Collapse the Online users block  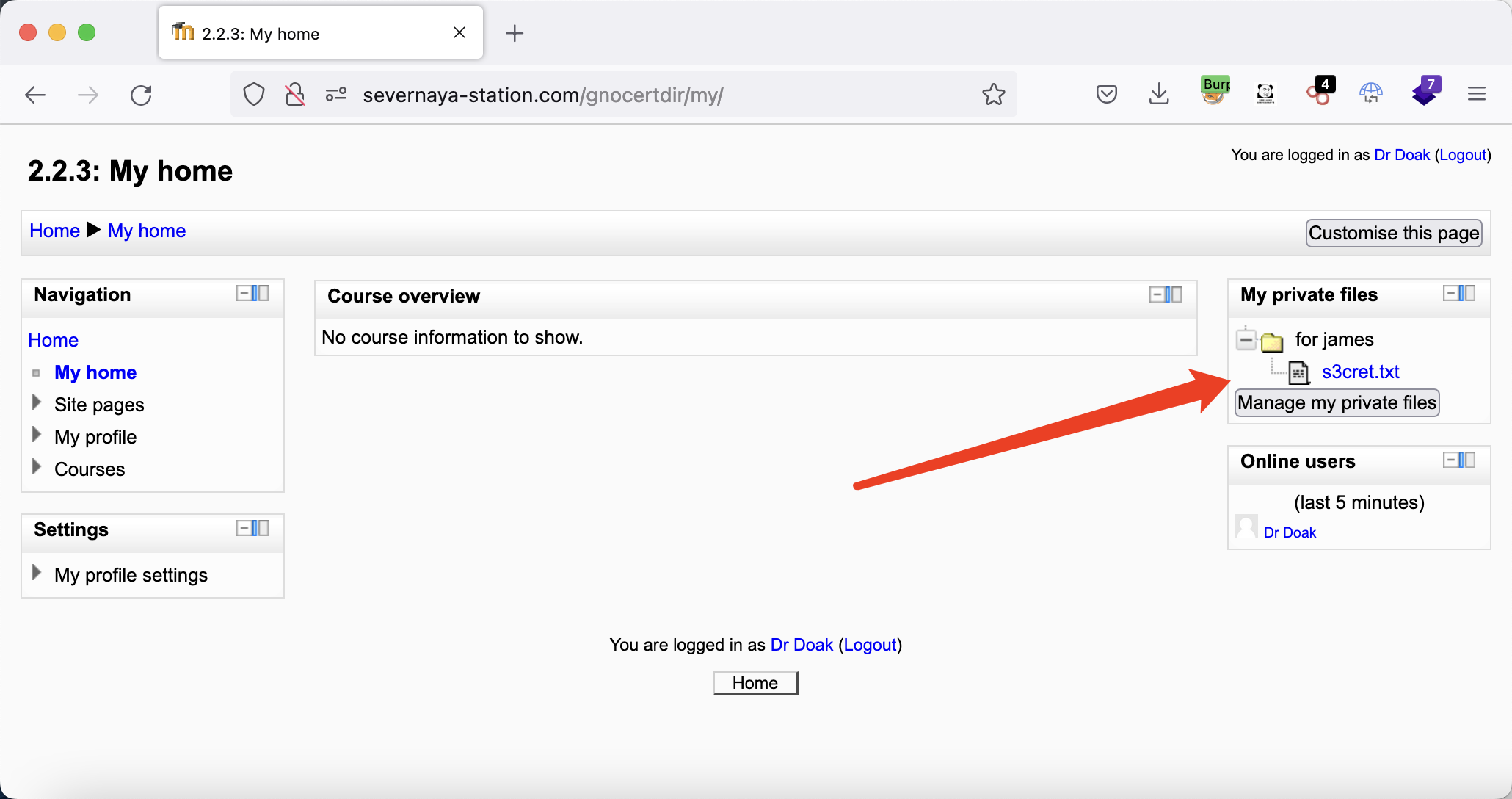click(x=1450, y=460)
